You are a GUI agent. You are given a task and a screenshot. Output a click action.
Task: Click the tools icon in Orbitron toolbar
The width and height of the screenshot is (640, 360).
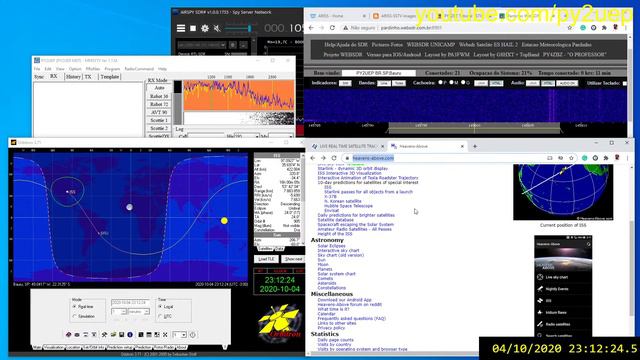point(104,335)
